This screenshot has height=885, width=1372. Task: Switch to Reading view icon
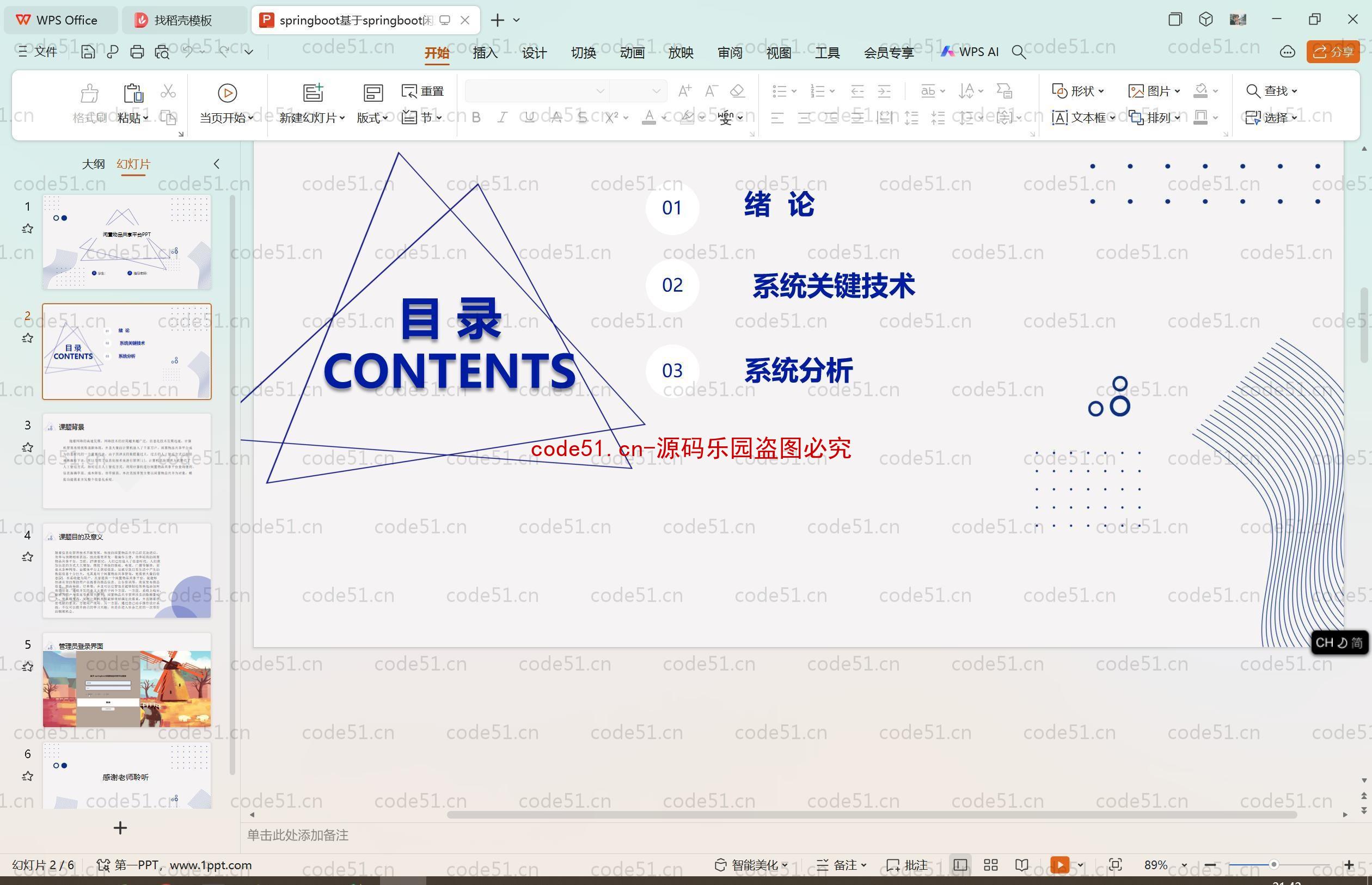(x=1021, y=865)
